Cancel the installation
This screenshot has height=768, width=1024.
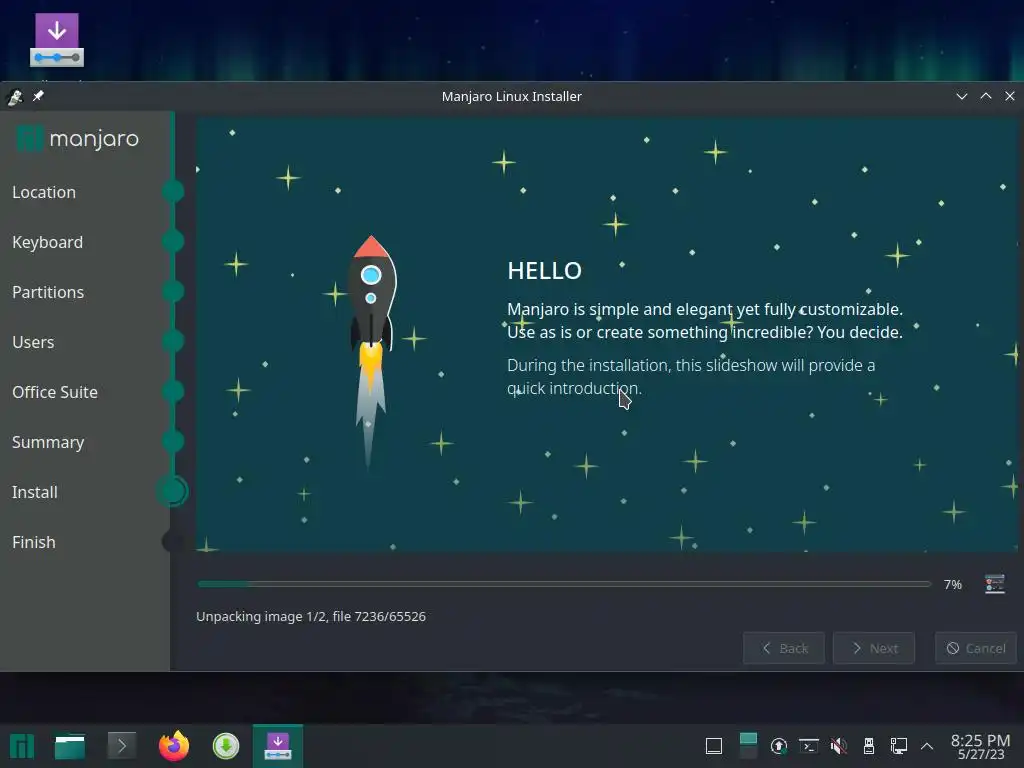click(976, 648)
